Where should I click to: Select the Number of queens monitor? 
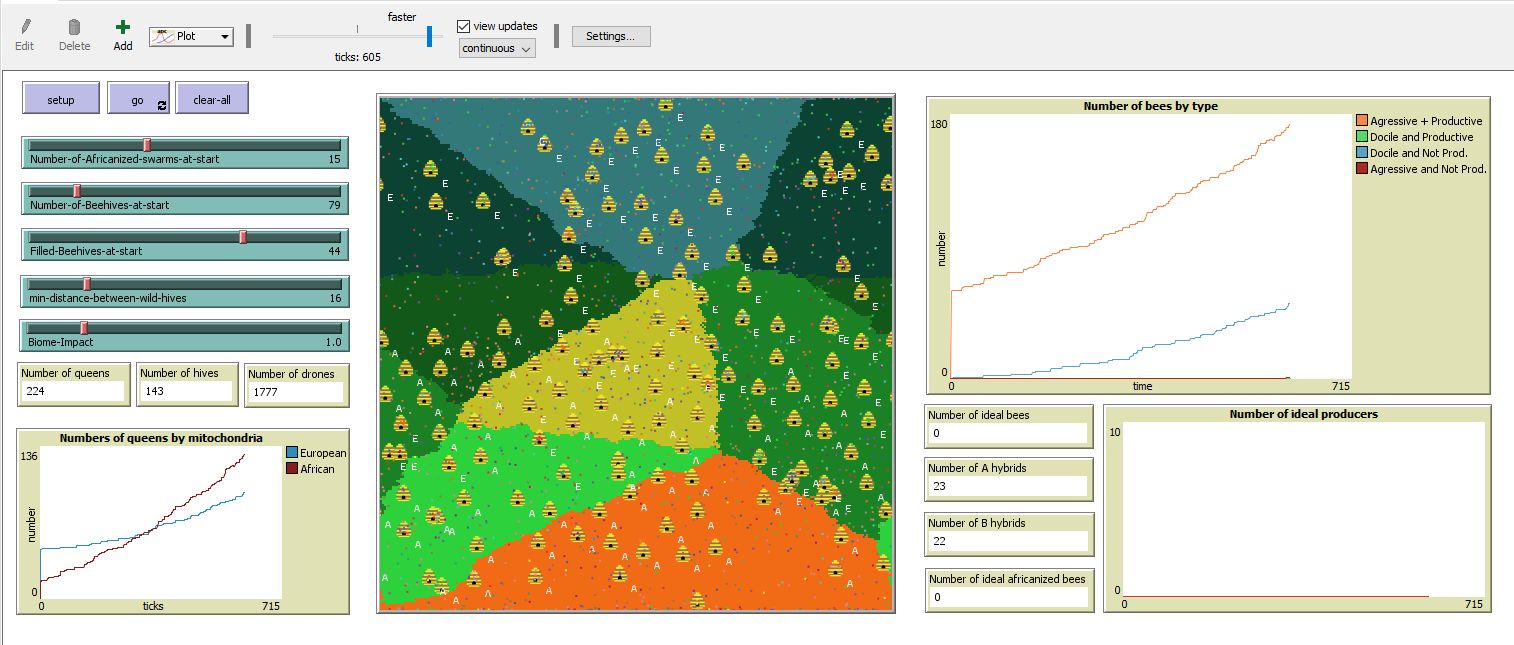coord(73,384)
